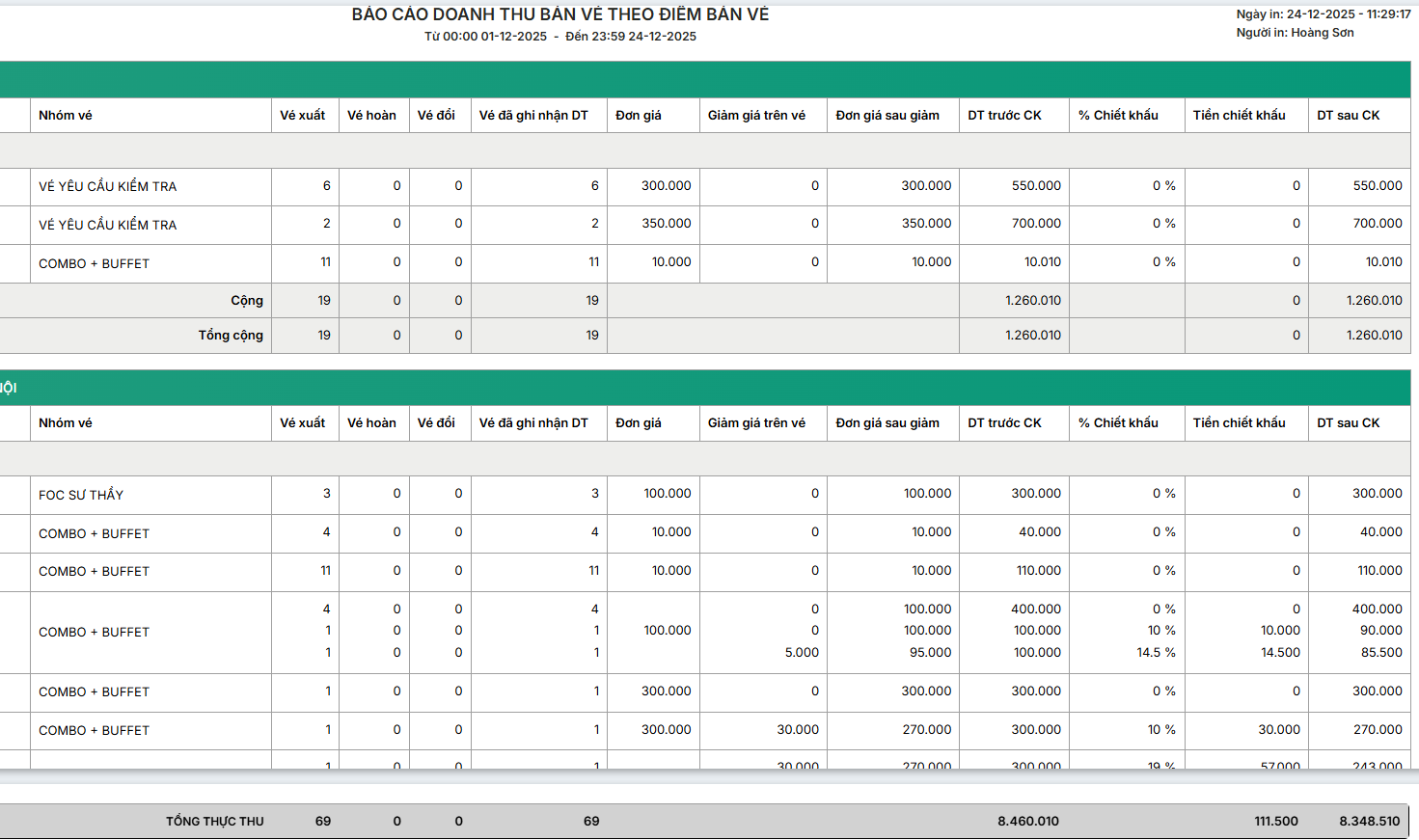Select 'Vé đã ghi nhận DT' header in first table
This screenshot has width=1419, height=840.
pyautogui.click(x=533, y=116)
